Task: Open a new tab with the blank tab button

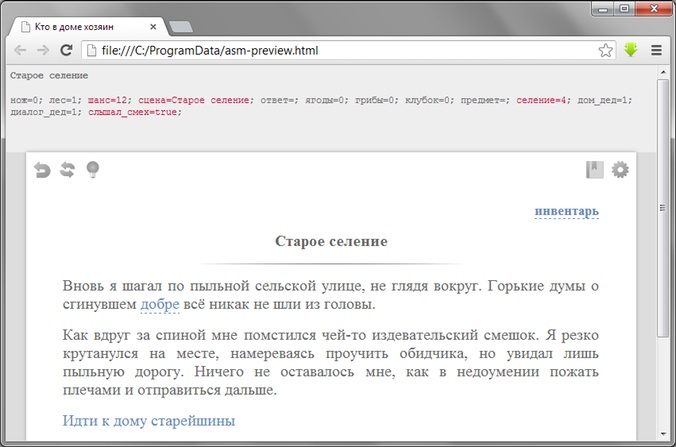Action: (x=181, y=27)
